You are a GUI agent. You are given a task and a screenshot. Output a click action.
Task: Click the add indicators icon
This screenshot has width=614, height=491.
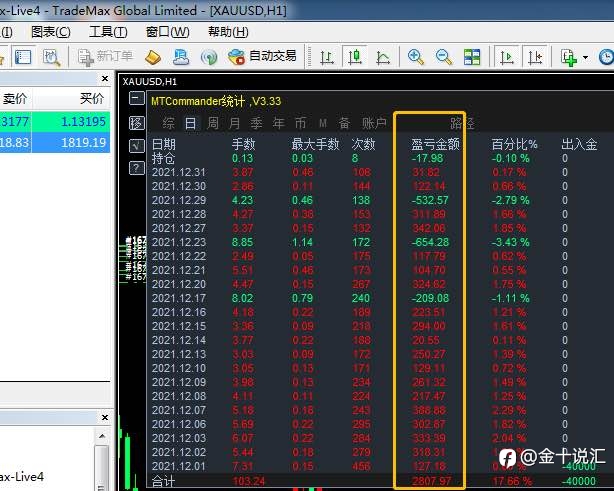(x=569, y=57)
